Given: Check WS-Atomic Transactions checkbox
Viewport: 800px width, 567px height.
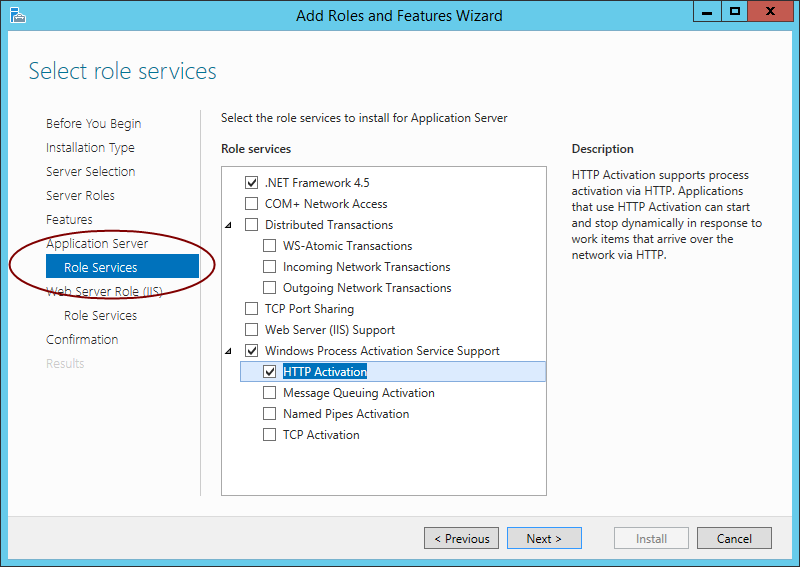Looking at the screenshot, I should (x=269, y=246).
